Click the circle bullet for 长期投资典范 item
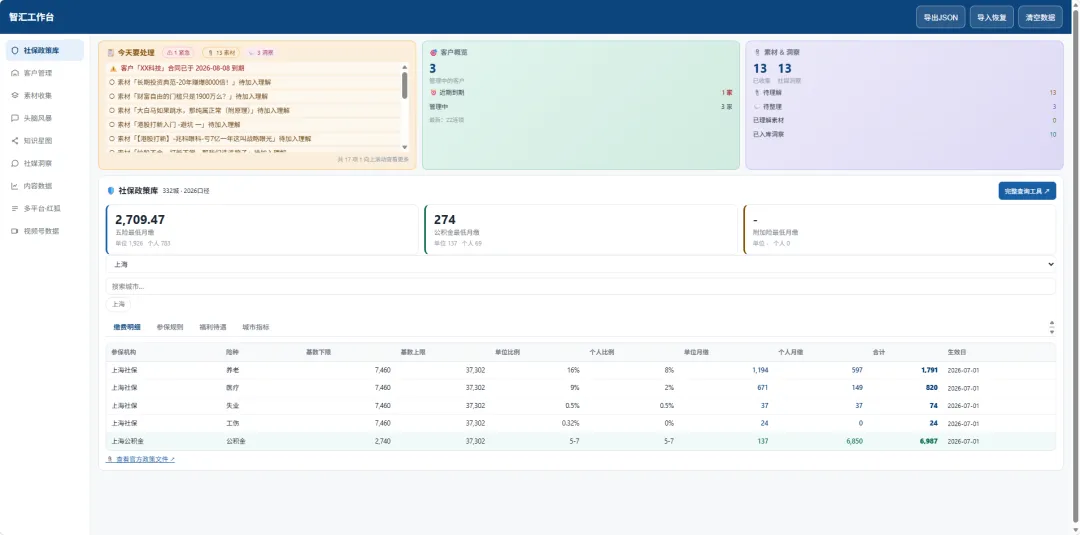Screen dimensions: 1080x535 (112, 82)
